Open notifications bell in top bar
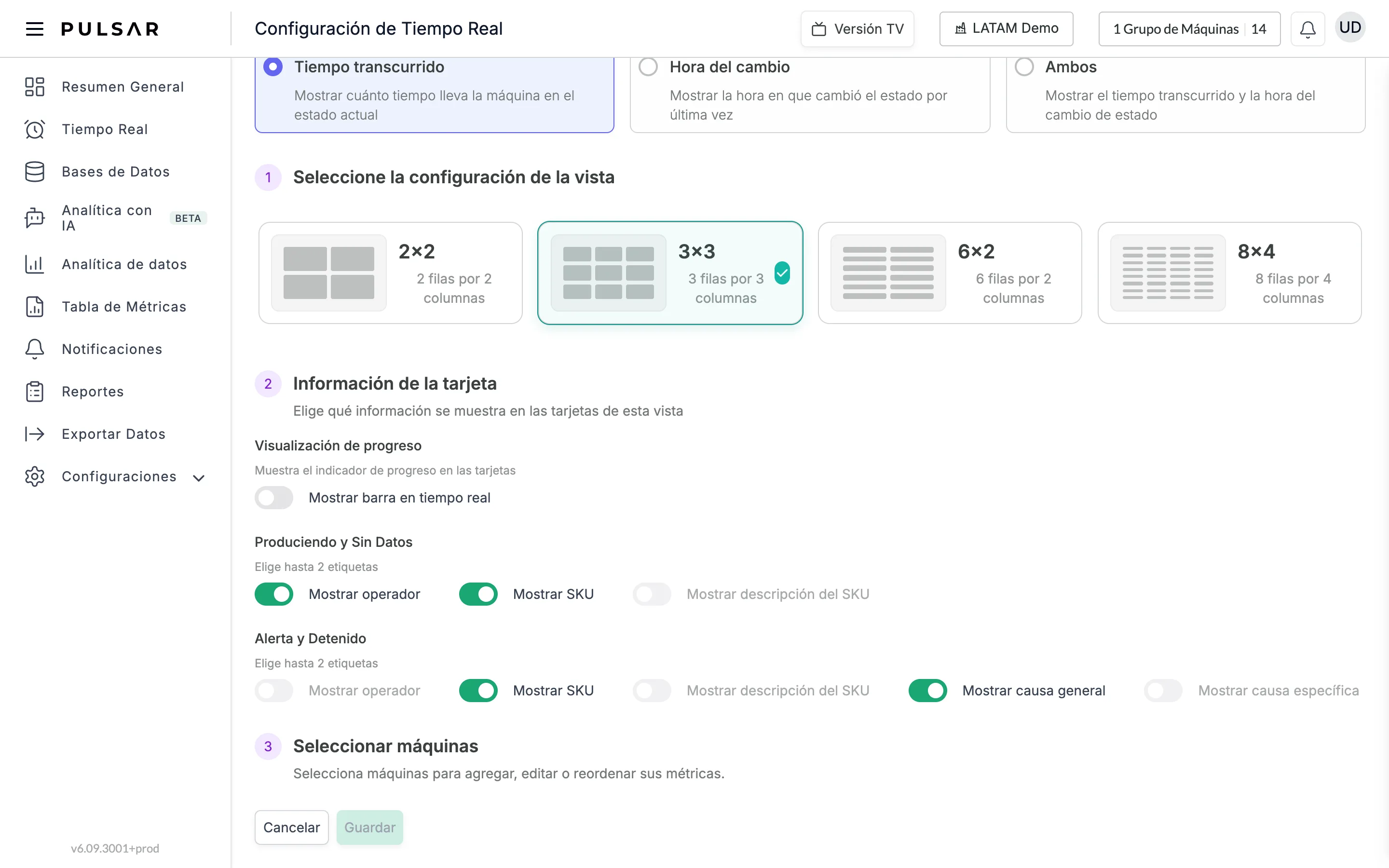 click(1307, 29)
